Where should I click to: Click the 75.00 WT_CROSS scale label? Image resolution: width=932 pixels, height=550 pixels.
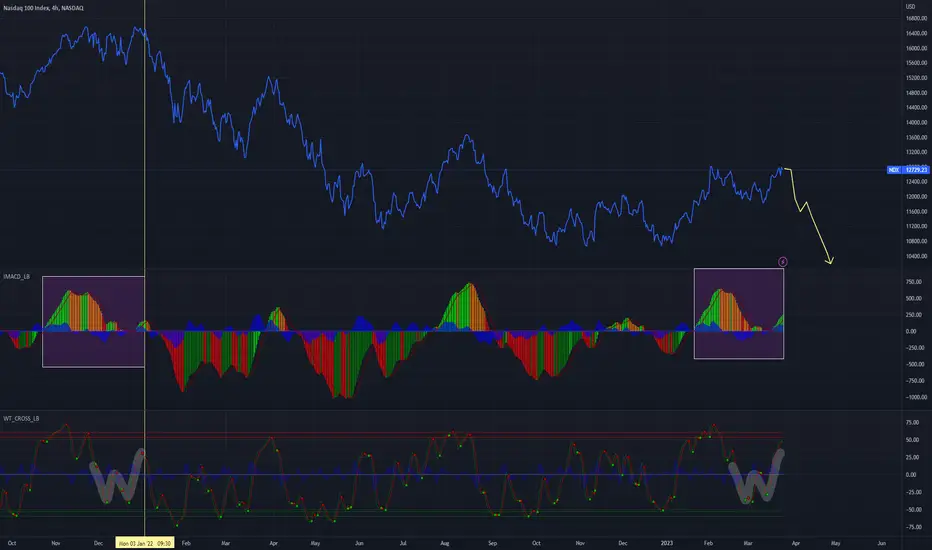912,423
